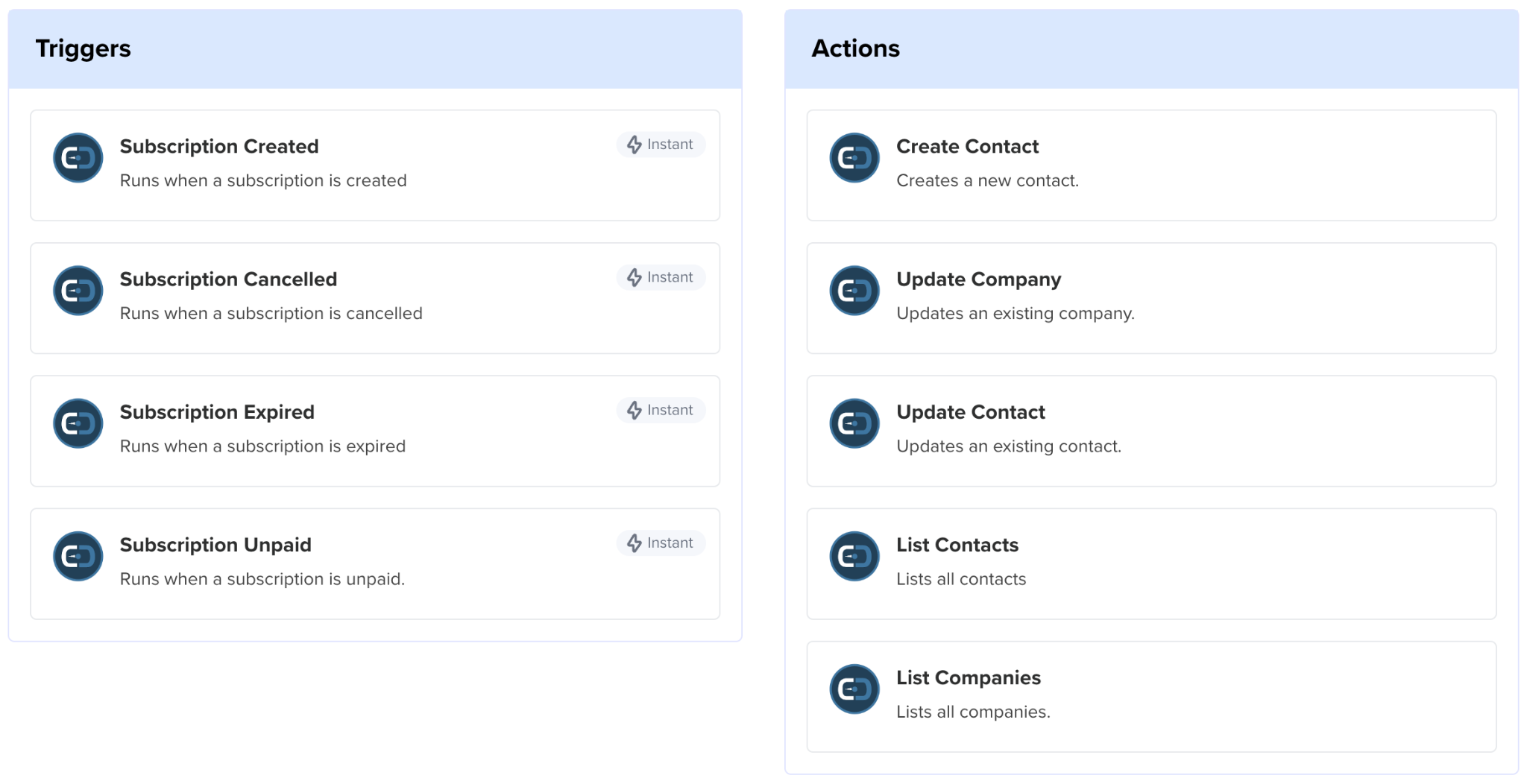The image size is (1527, 784).
Task: Click the Actions section header
Action: 855,48
